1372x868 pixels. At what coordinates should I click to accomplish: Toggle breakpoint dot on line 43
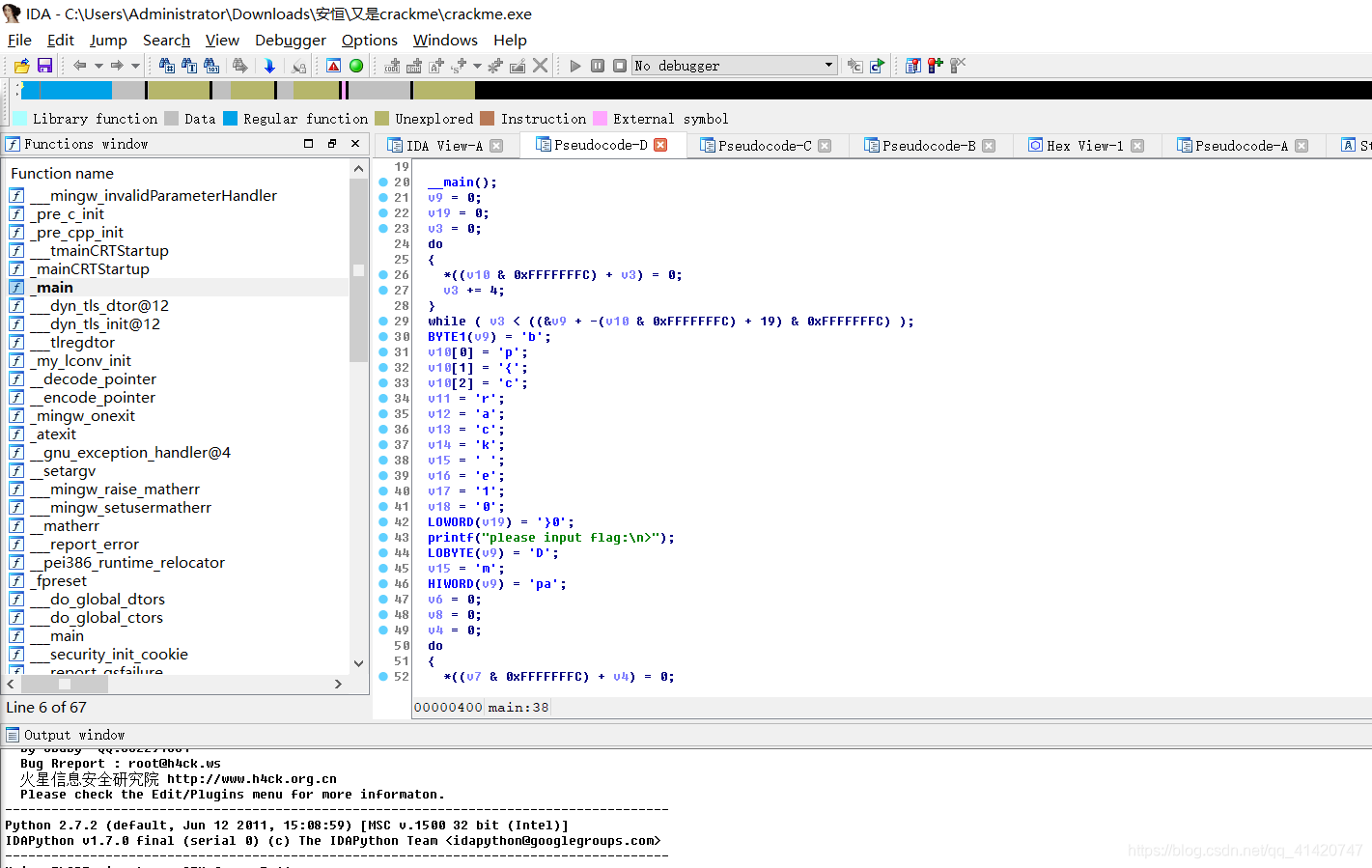point(383,537)
